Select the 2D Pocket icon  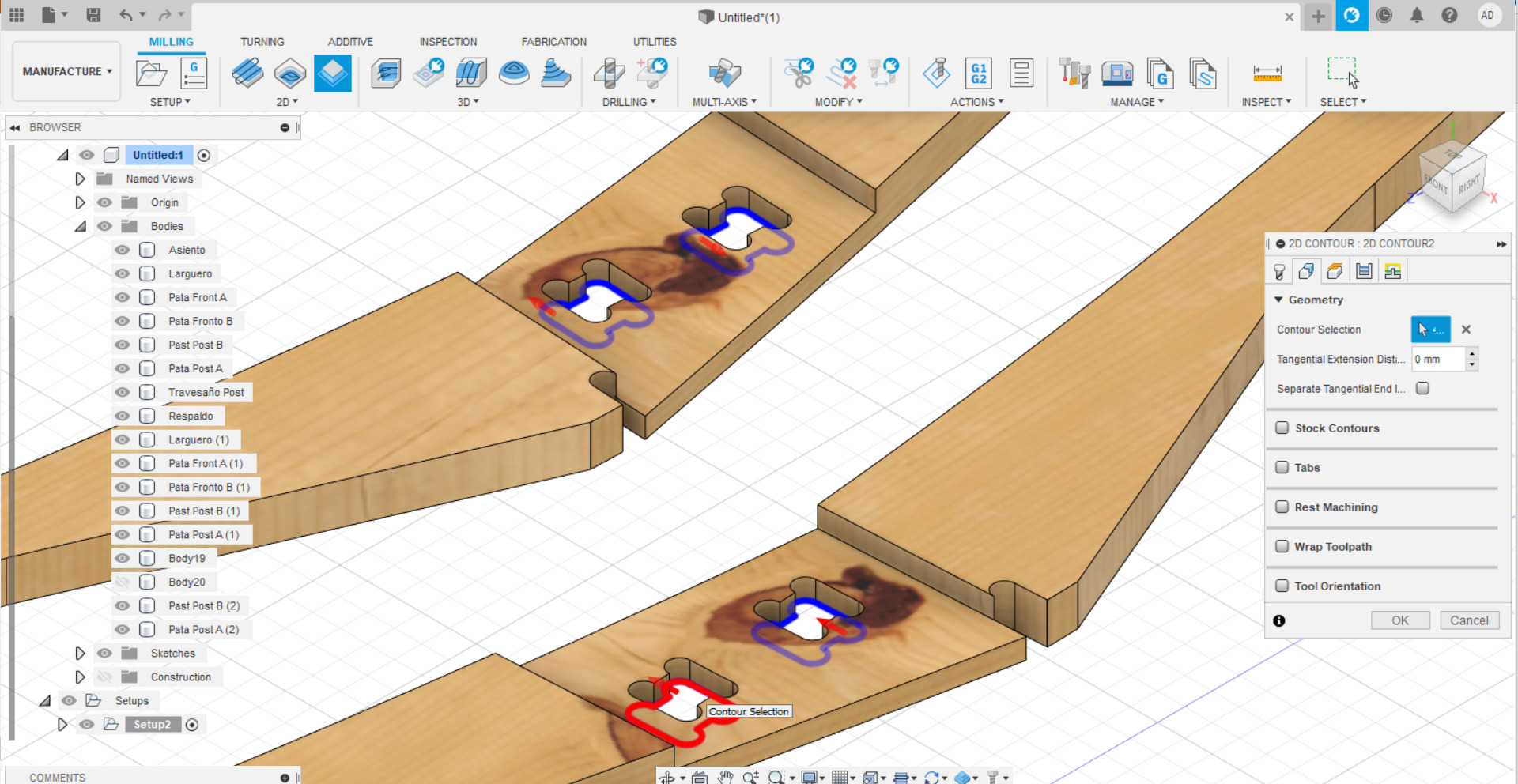click(290, 74)
